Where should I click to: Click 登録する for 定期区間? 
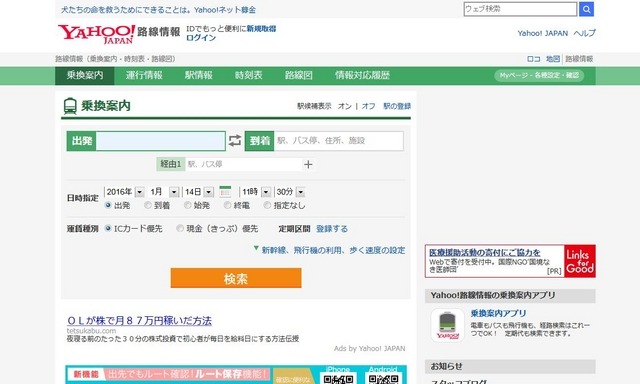(x=332, y=229)
